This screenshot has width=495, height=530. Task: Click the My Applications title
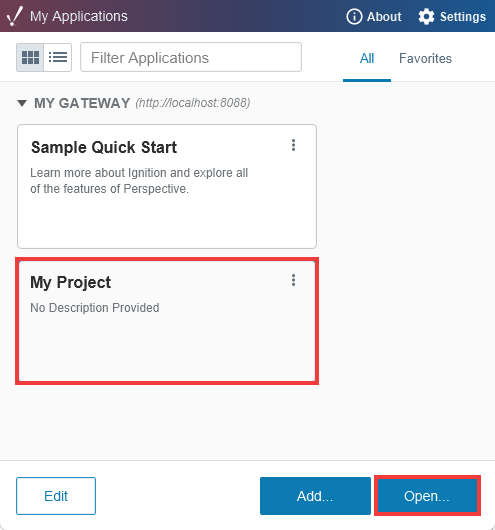click(79, 16)
